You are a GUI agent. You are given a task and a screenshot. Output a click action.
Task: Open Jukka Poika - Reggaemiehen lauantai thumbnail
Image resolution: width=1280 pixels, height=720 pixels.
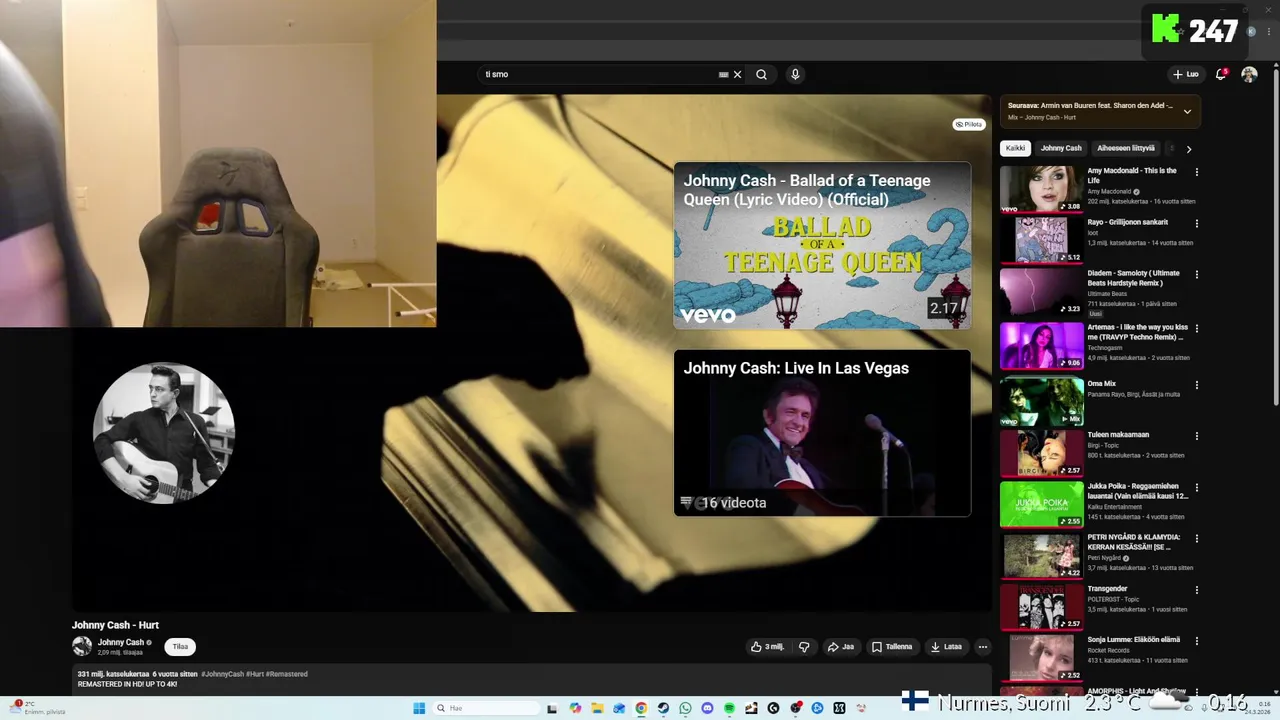1042,505
